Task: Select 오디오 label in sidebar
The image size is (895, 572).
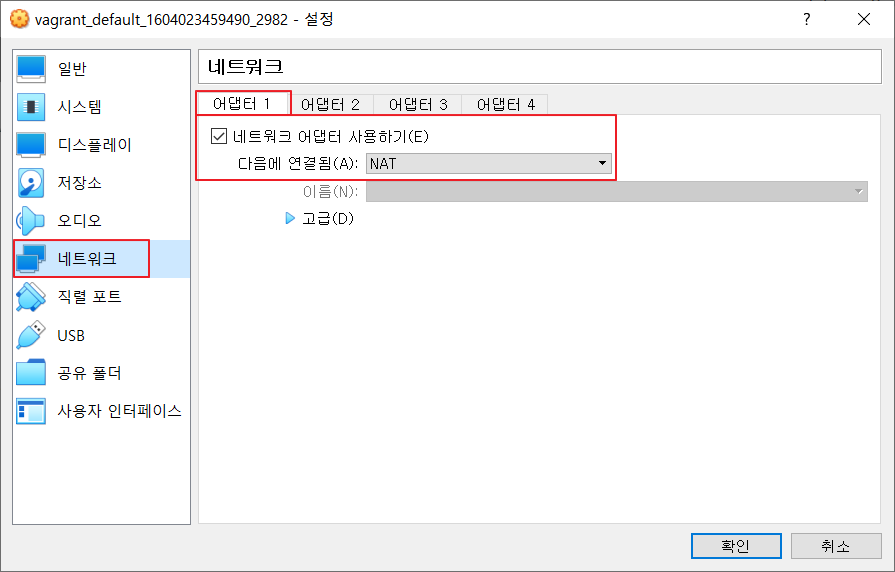Action: click(x=79, y=221)
